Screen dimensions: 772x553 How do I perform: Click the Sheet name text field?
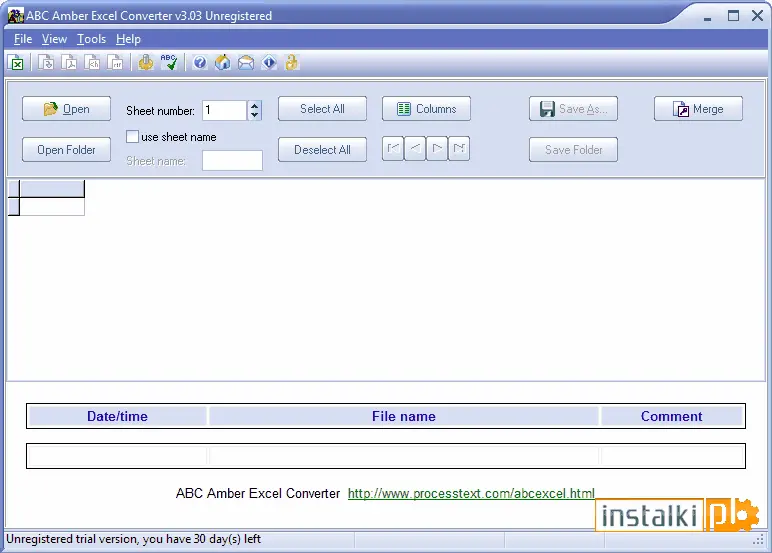point(232,161)
